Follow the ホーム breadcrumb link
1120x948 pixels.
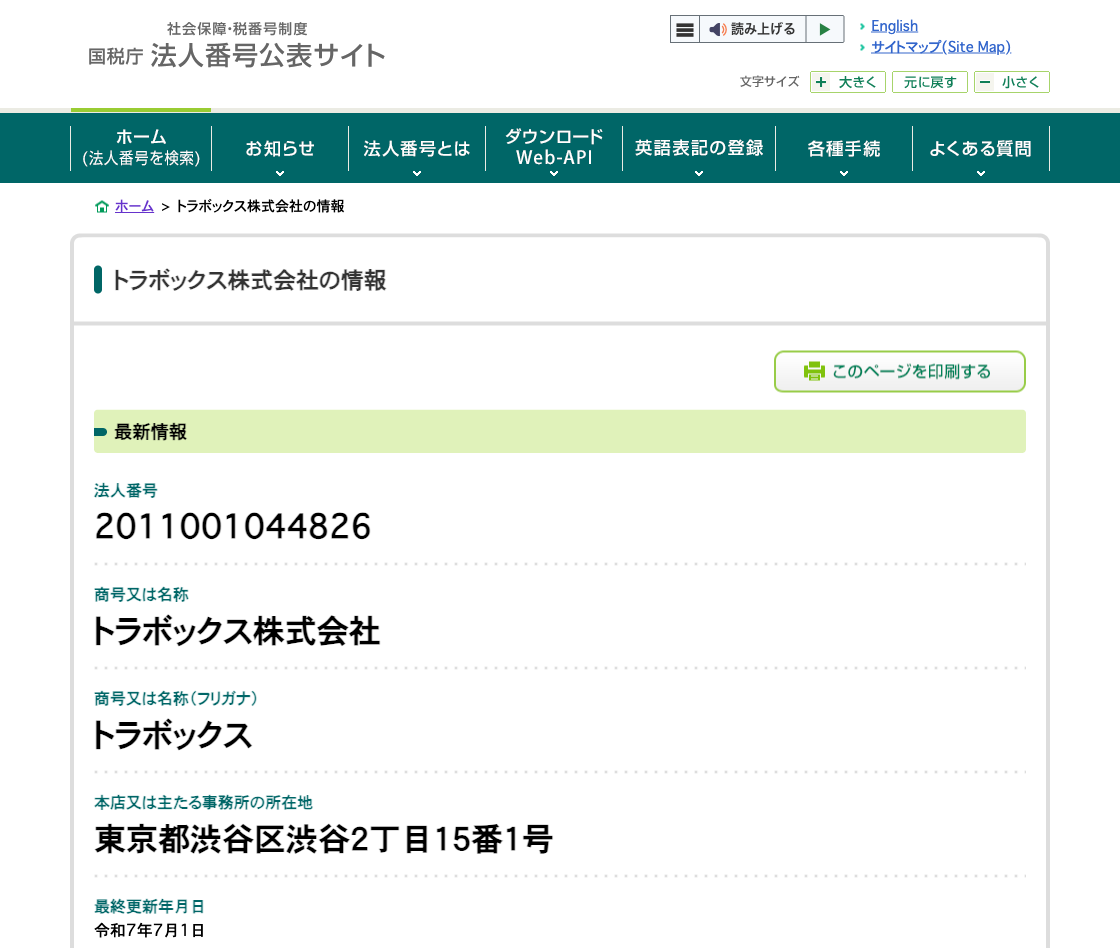click(134, 206)
